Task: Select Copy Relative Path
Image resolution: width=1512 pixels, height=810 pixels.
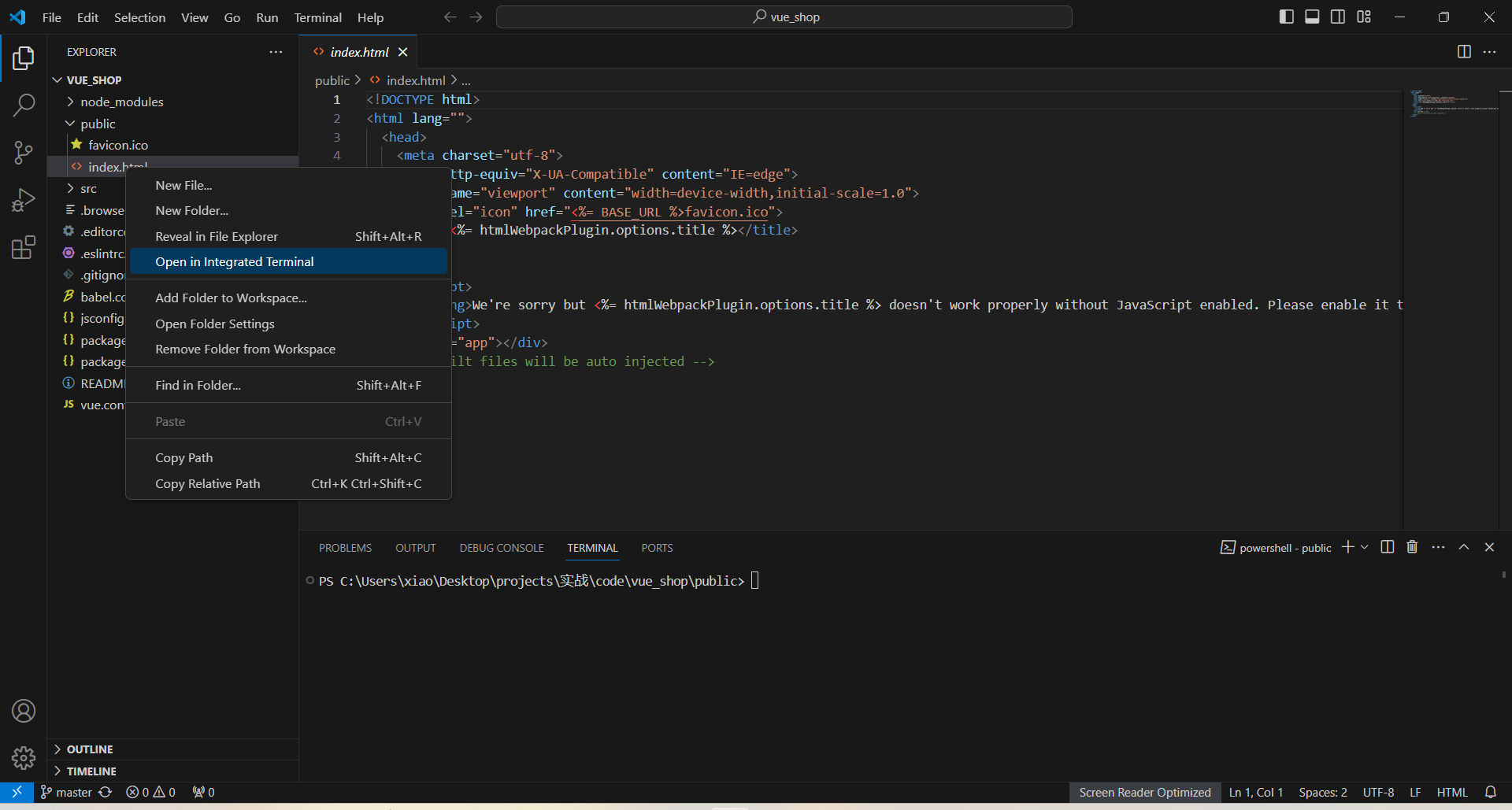Action: click(288, 483)
